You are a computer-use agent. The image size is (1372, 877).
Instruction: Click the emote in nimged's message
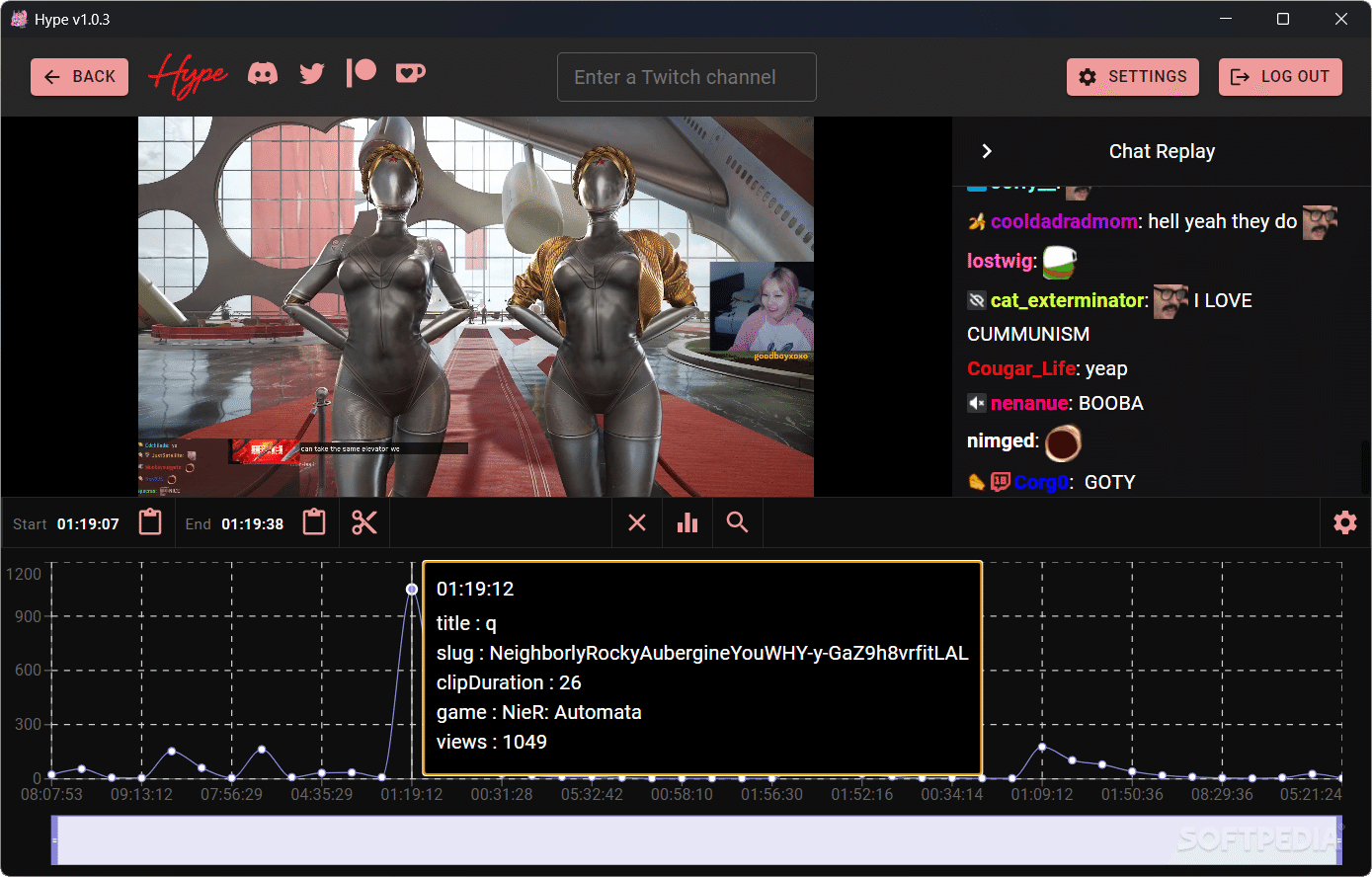click(x=1064, y=442)
